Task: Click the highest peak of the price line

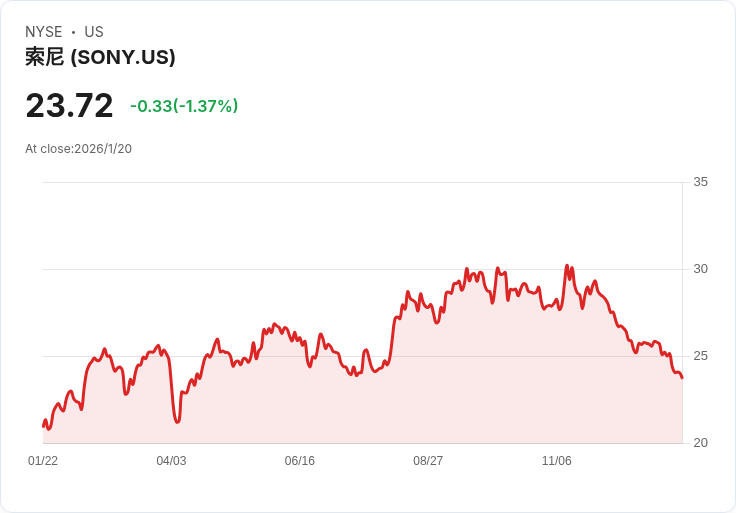Action: point(567,266)
